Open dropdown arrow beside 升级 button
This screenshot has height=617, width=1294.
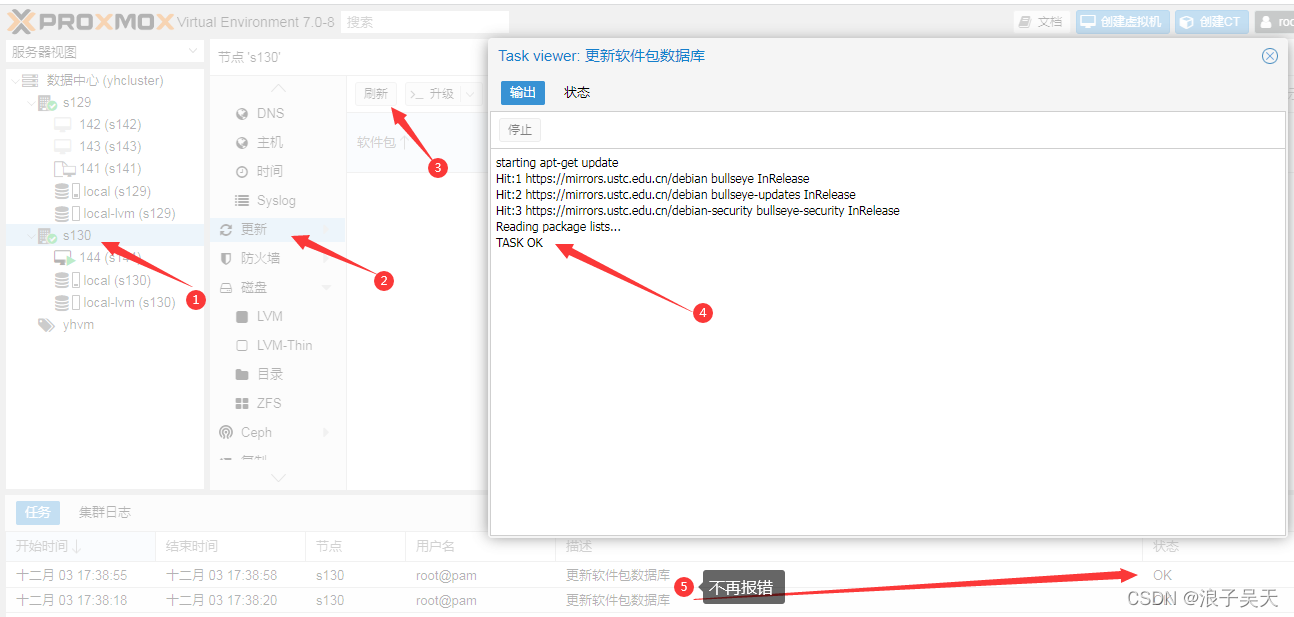pyautogui.click(x=469, y=94)
